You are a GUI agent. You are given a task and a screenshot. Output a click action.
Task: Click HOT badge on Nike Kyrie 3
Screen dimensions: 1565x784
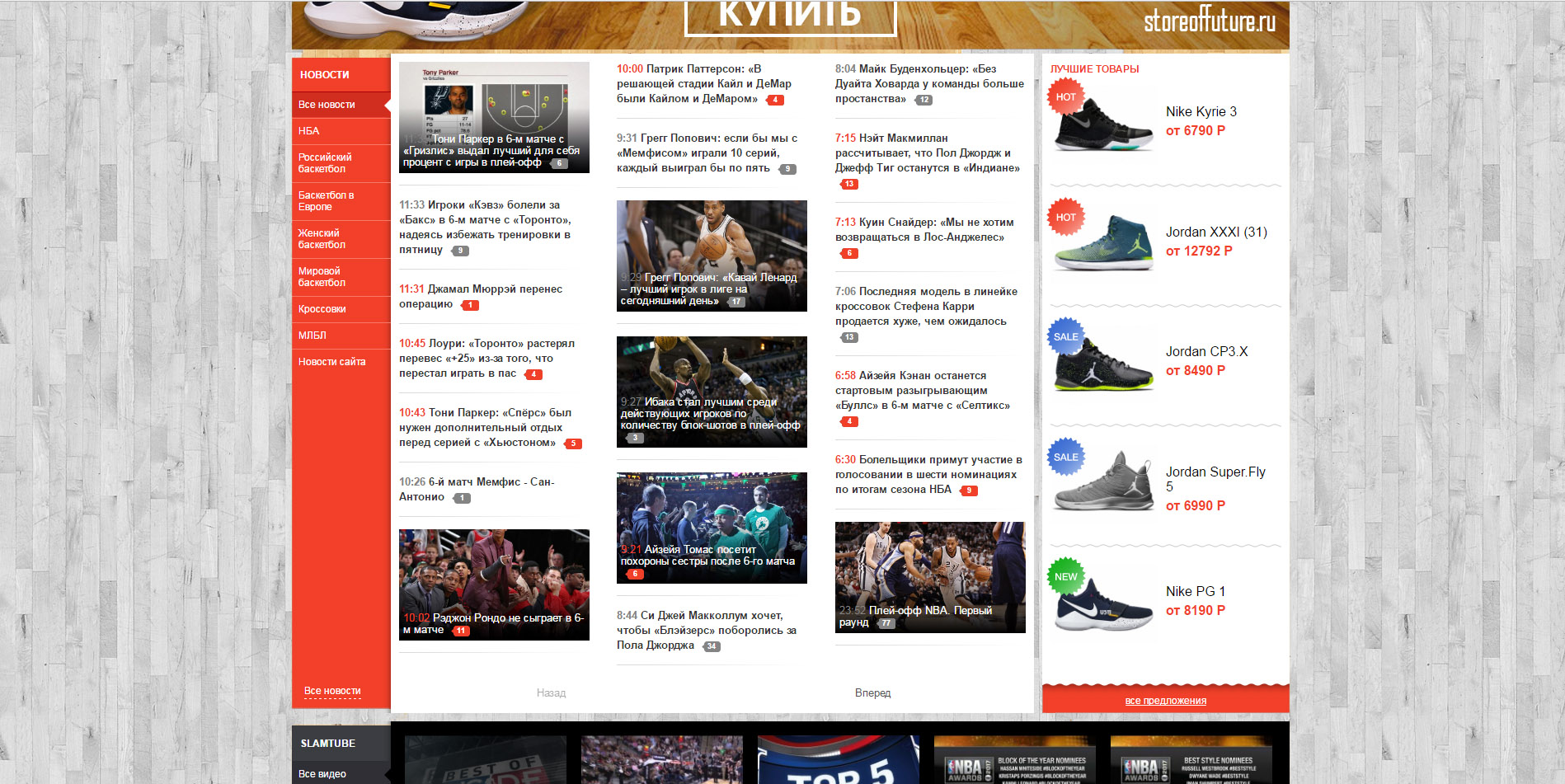coord(1065,97)
